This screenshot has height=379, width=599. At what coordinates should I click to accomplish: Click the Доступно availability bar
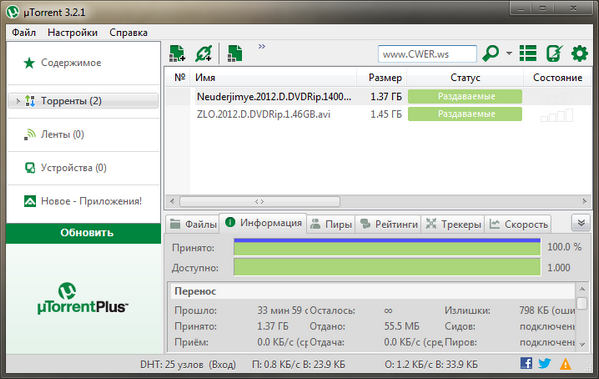(x=387, y=267)
